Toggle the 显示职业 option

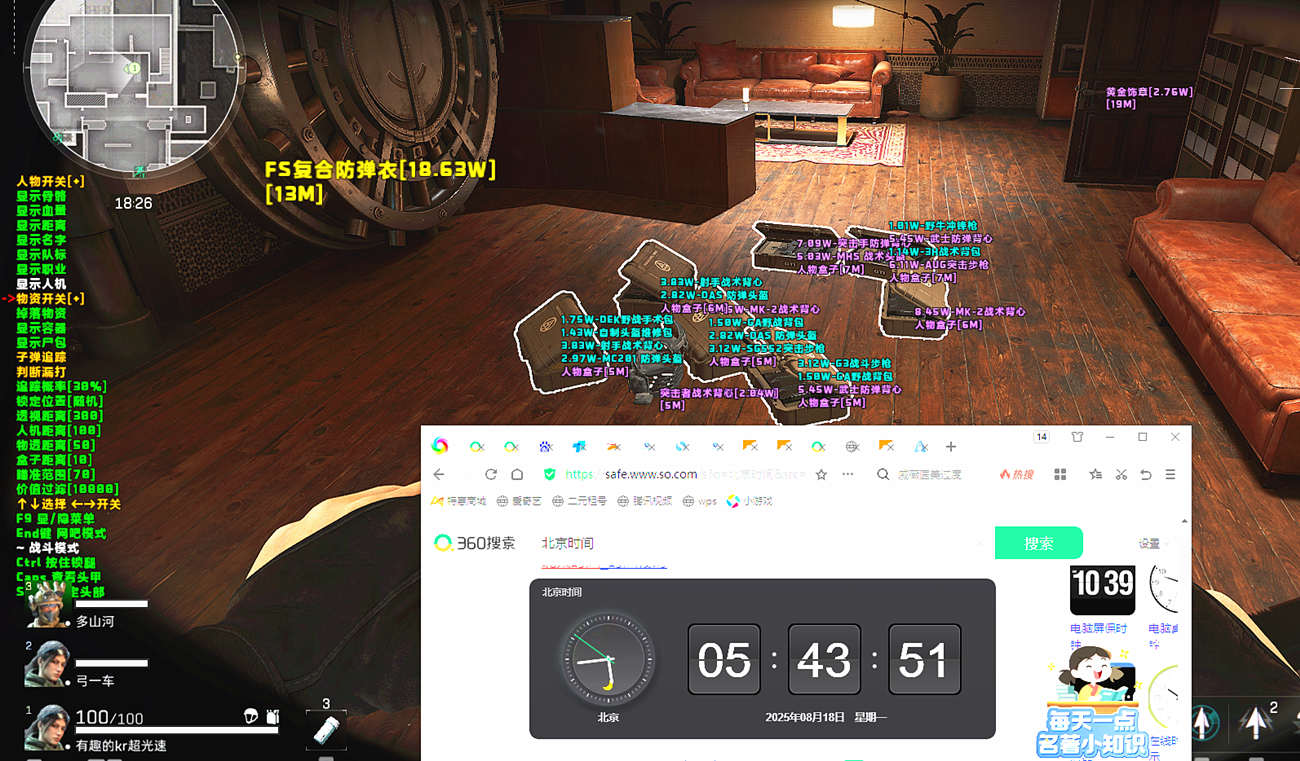pyautogui.click(x=41, y=269)
